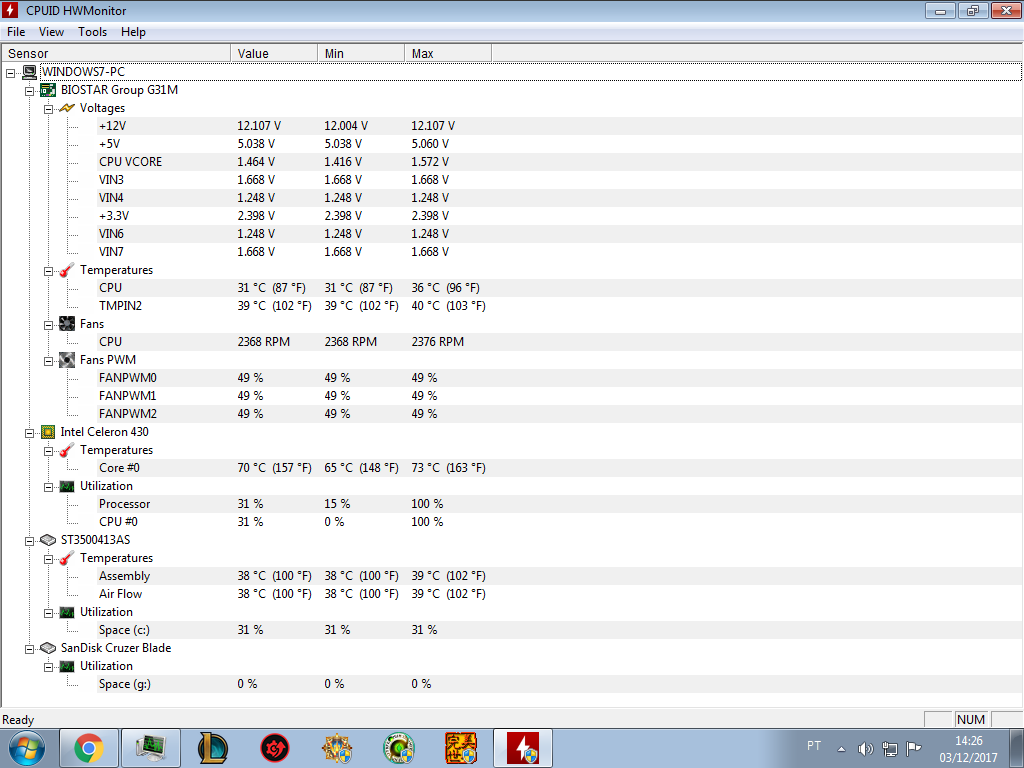The image size is (1024, 768).
Task: Open the Tools menu
Action: point(93,32)
